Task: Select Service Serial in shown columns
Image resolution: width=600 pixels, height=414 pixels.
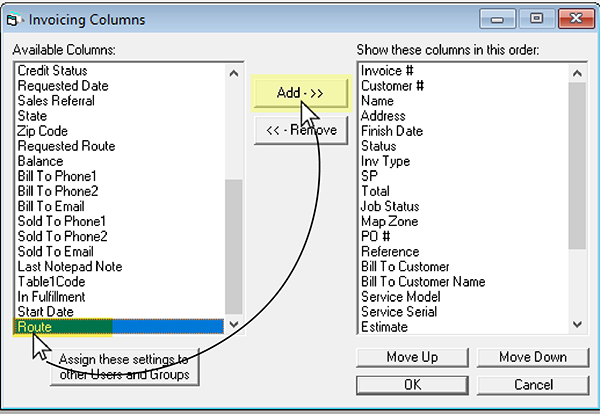Action: click(x=463, y=312)
